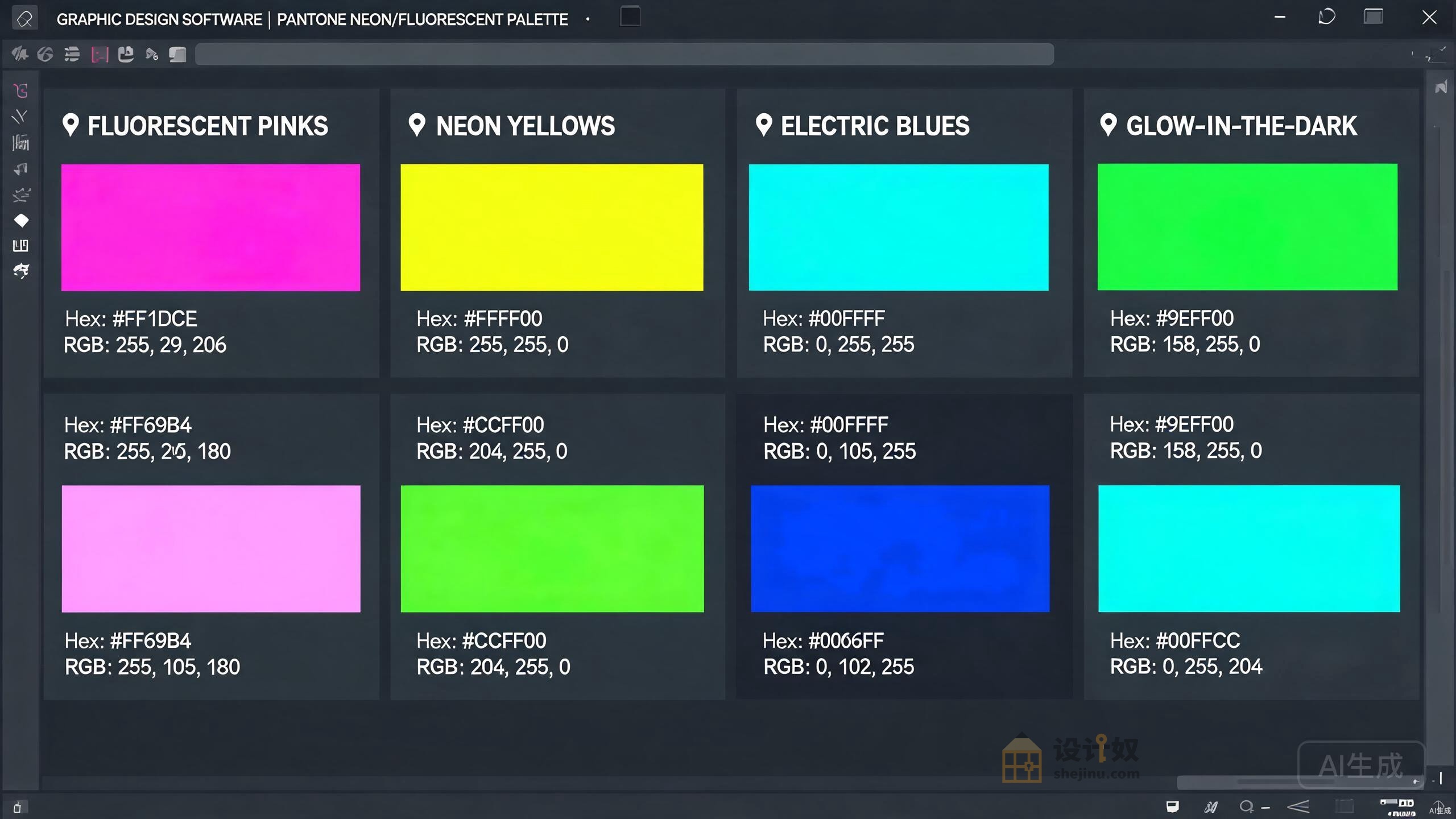The image size is (1456, 819).
Task: Open the white pocket-shaped icon in status bar
Action: (1172, 806)
